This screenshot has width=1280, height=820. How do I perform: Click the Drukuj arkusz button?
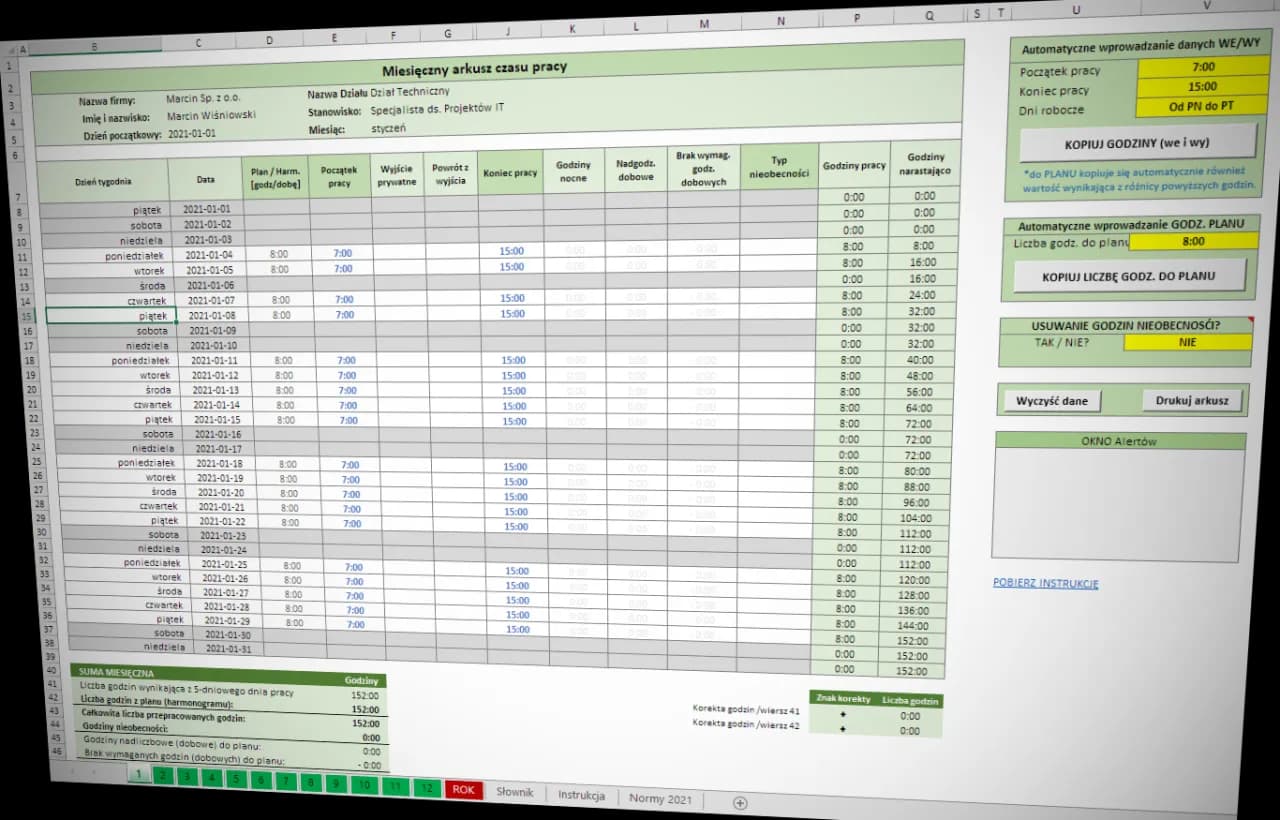[1192, 401]
